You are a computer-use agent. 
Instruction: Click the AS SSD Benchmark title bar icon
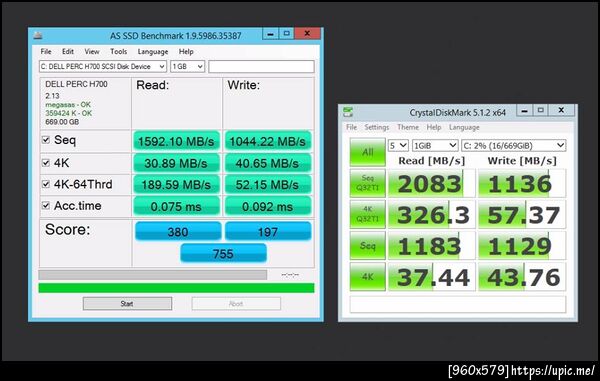(x=38, y=36)
